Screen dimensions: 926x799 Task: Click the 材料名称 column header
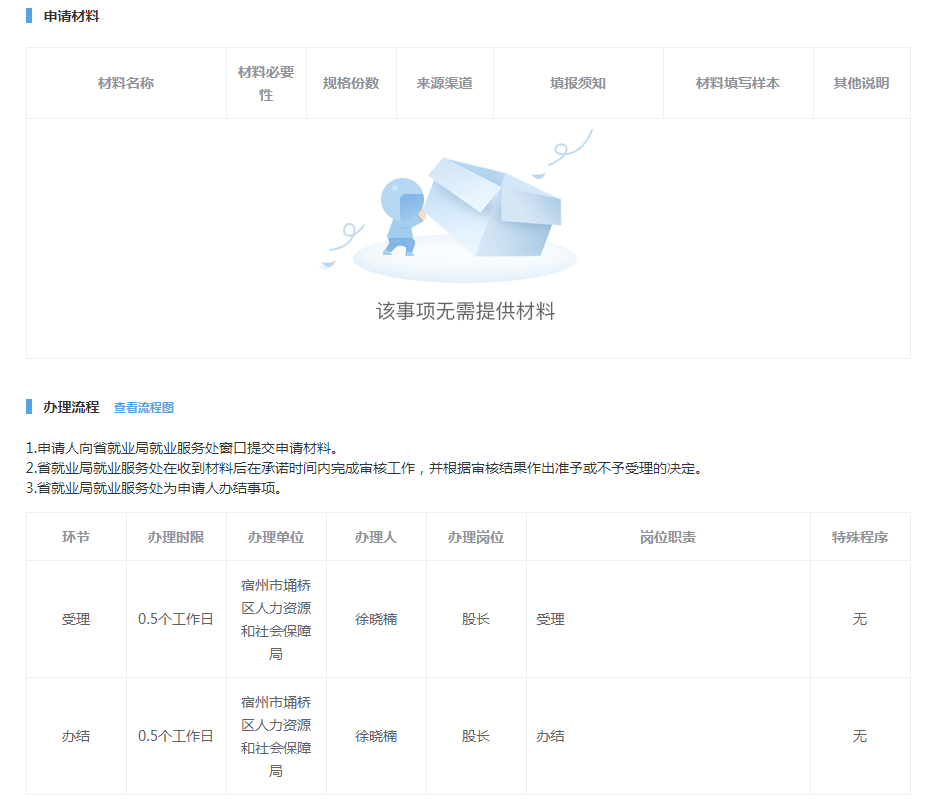pyautogui.click(x=126, y=83)
